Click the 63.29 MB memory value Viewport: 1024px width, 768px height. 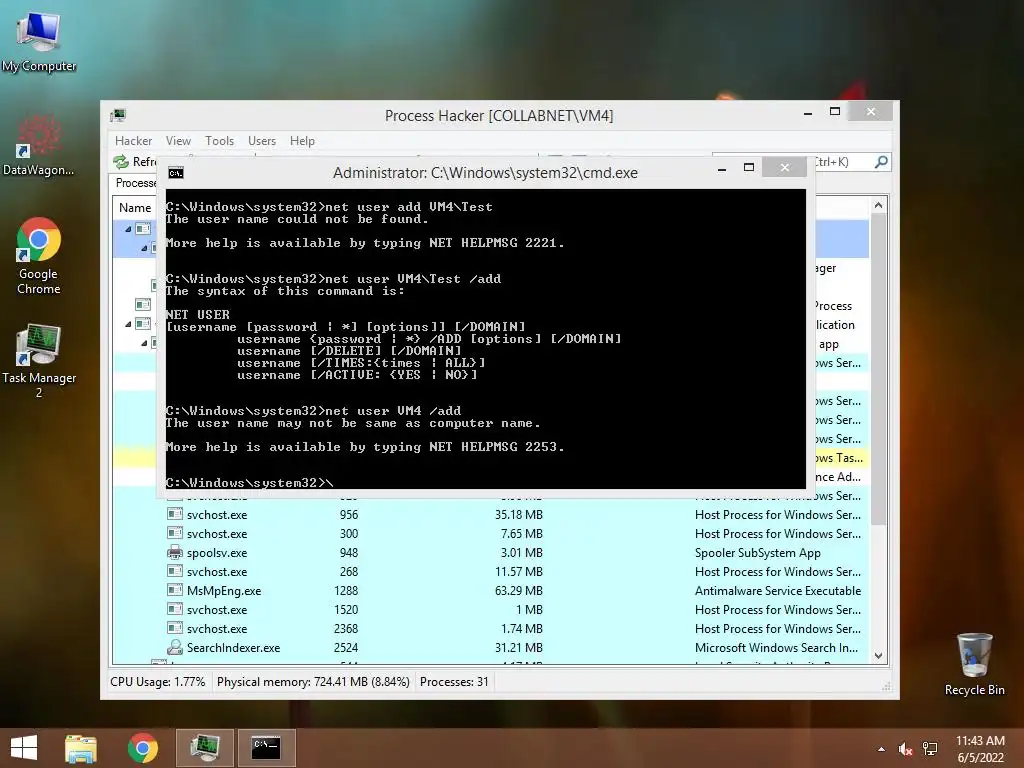tap(519, 590)
